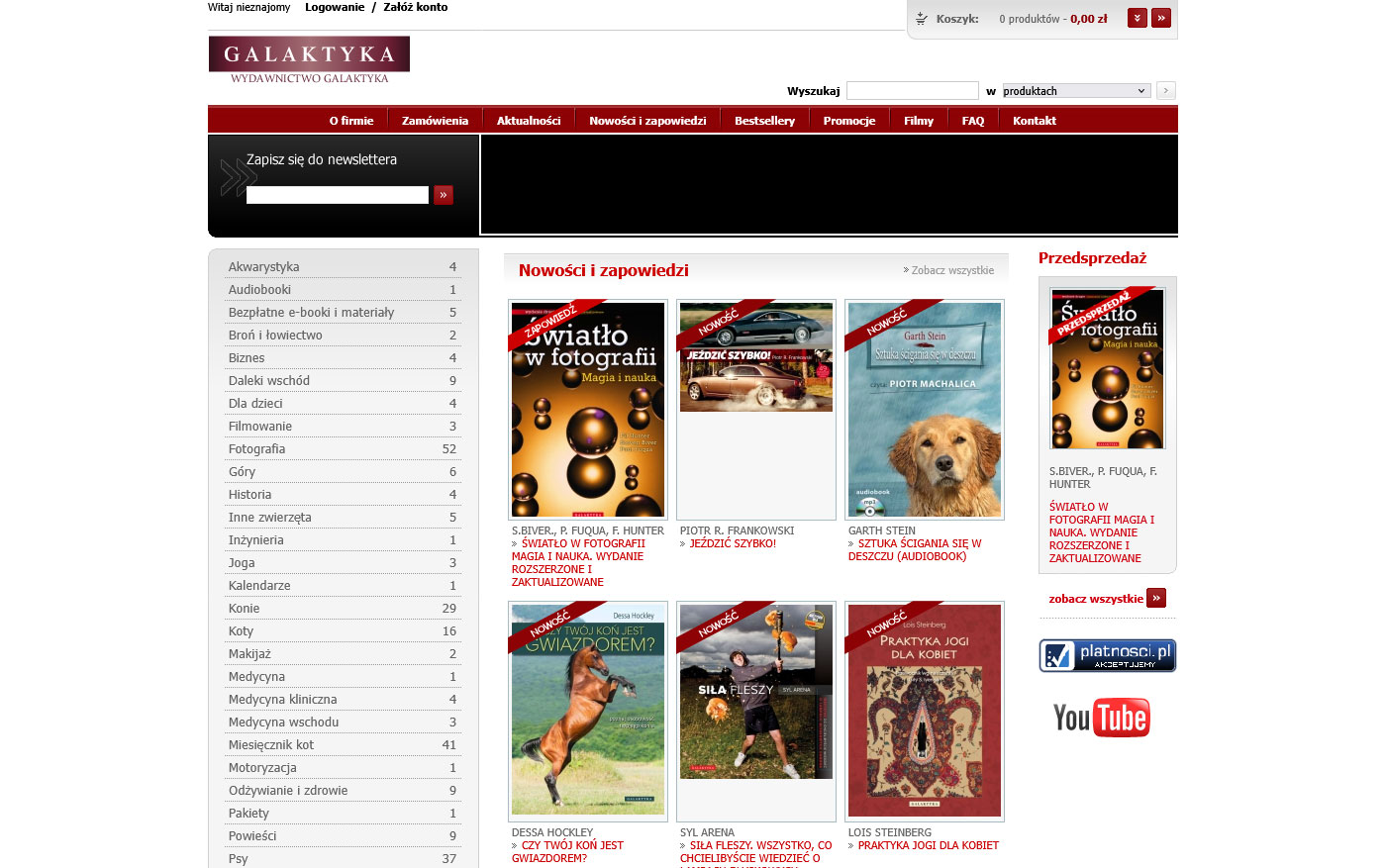Click 'Zobacz wszystkie' next to Nowości heading

point(951,270)
